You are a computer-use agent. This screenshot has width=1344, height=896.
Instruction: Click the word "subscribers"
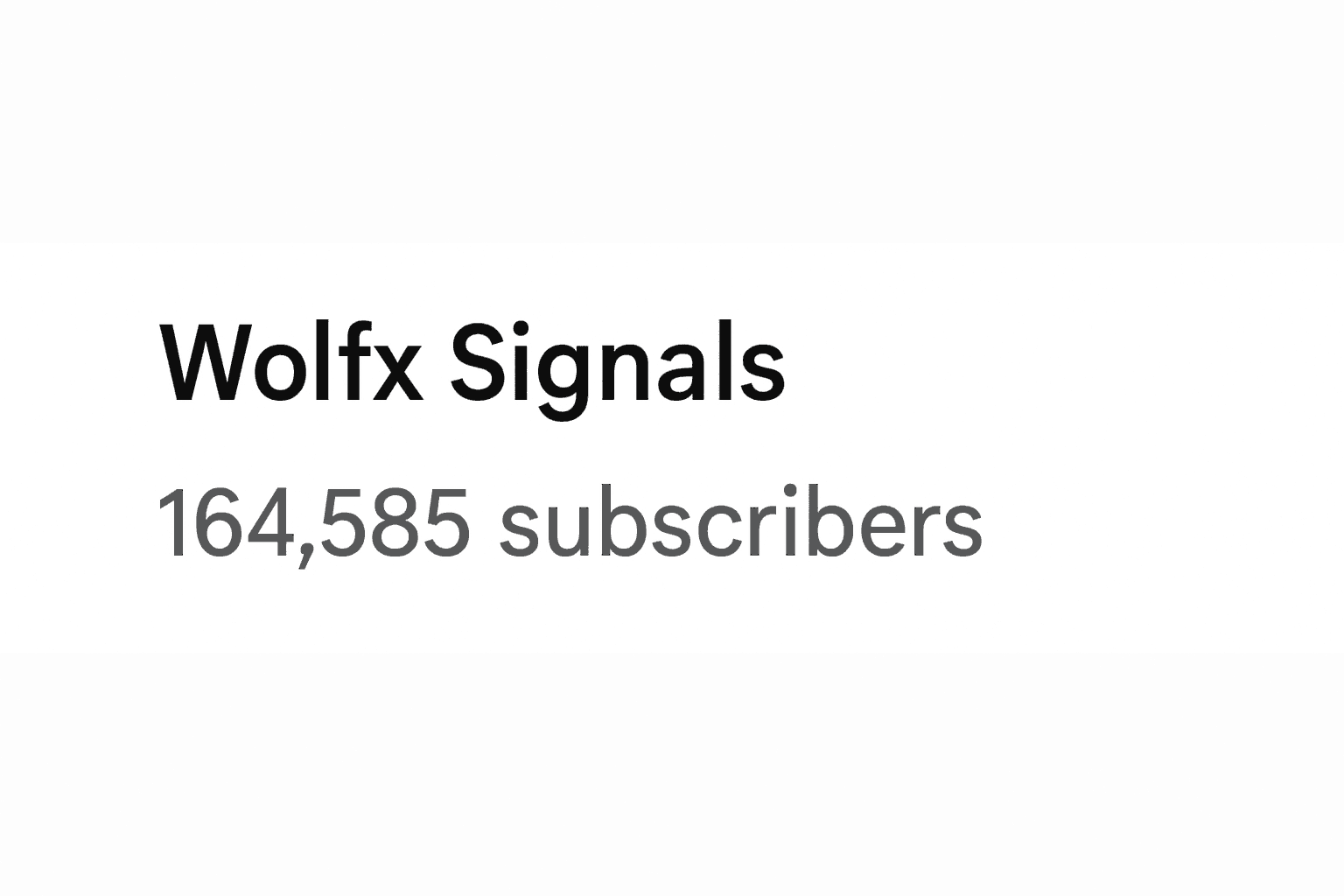(741, 521)
